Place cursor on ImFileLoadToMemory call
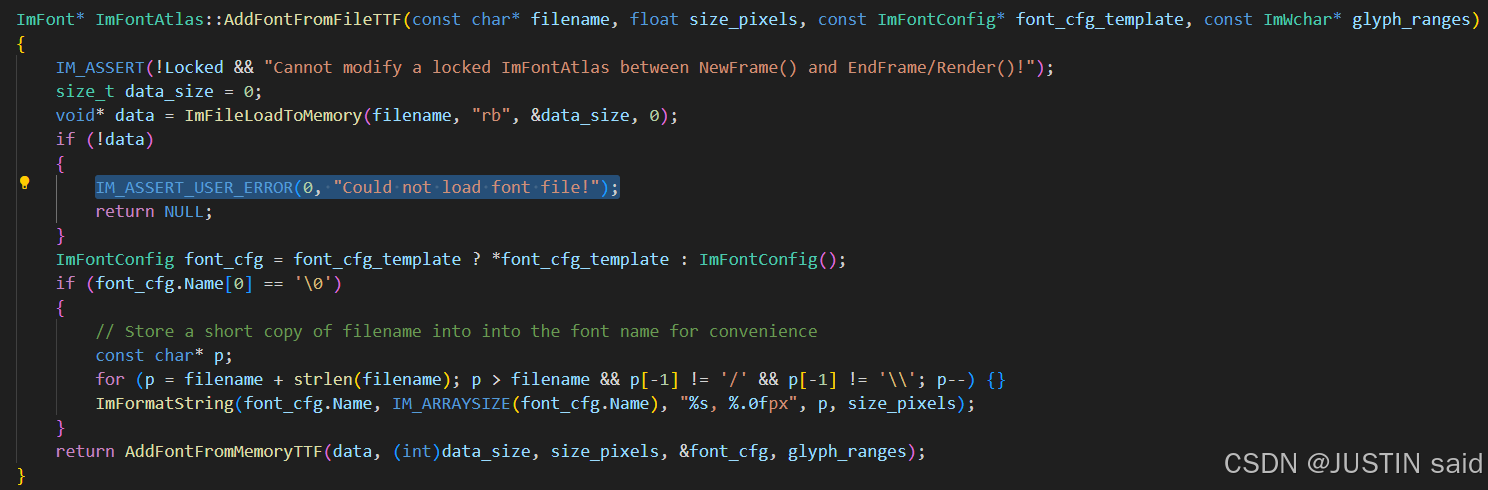Viewport: 1488px width, 490px height. 272,116
